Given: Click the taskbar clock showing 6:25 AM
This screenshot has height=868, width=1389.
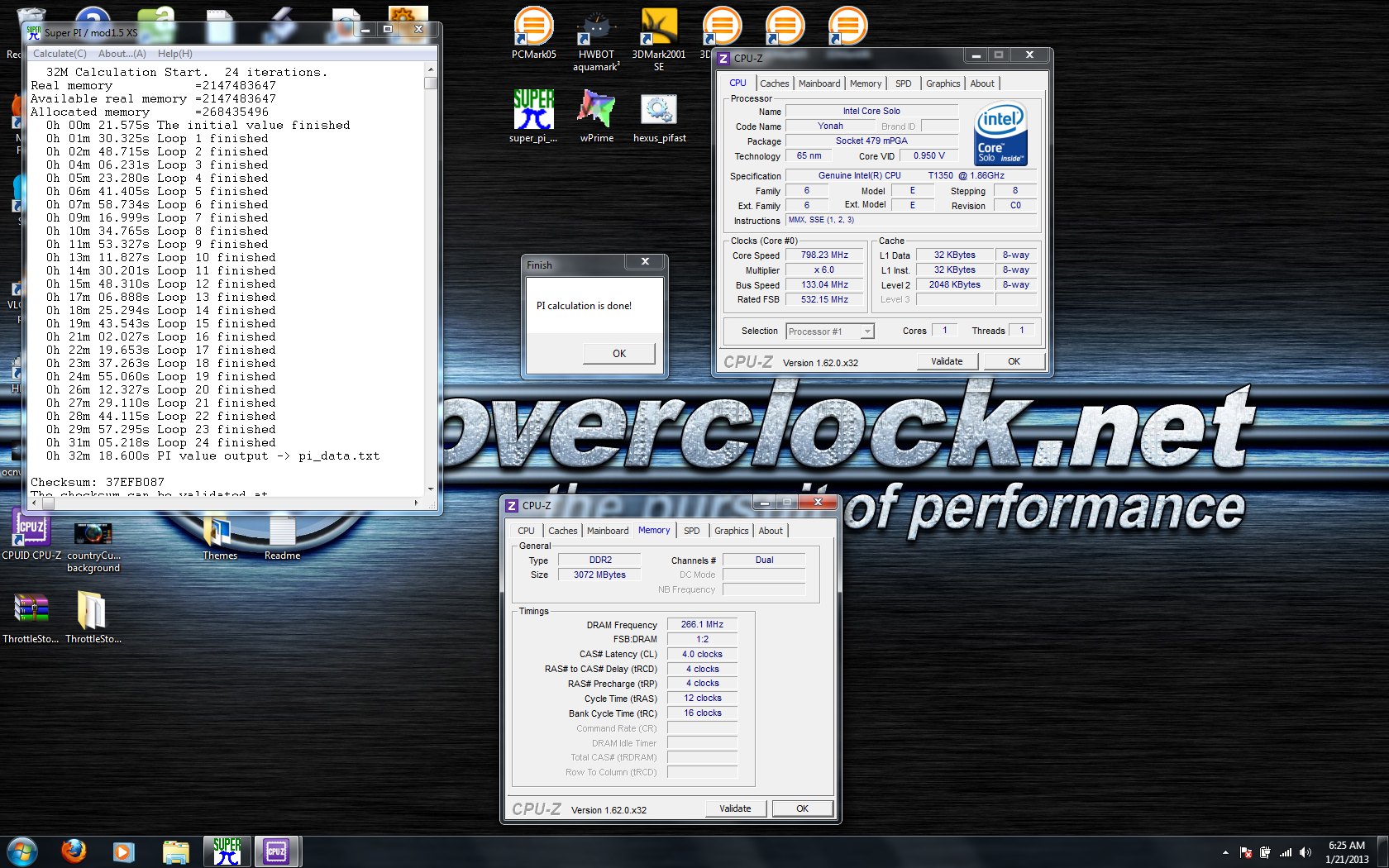Looking at the screenshot, I should click(x=1347, y=852).
